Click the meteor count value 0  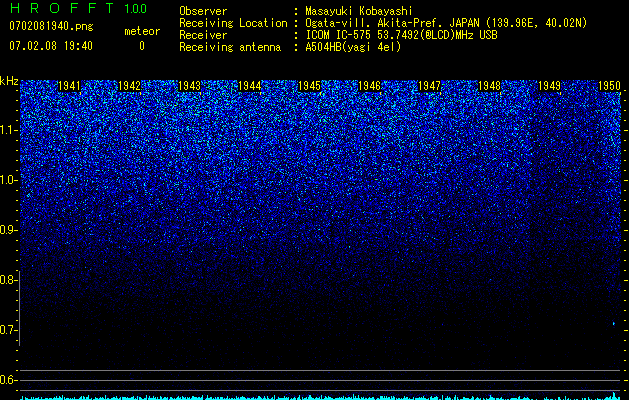coord(142,46)
